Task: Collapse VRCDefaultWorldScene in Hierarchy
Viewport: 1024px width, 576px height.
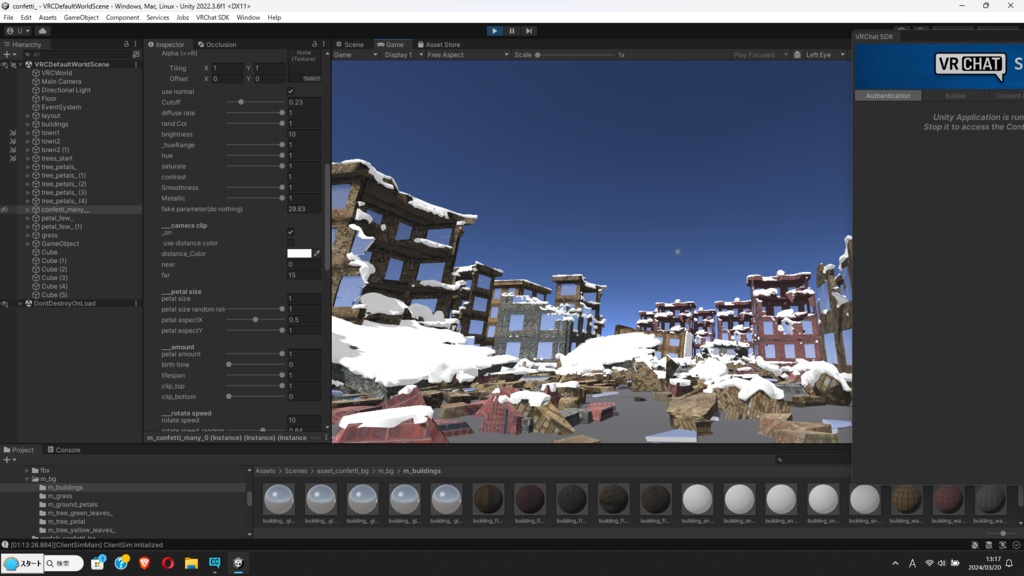Action: (x=20, y=65)
